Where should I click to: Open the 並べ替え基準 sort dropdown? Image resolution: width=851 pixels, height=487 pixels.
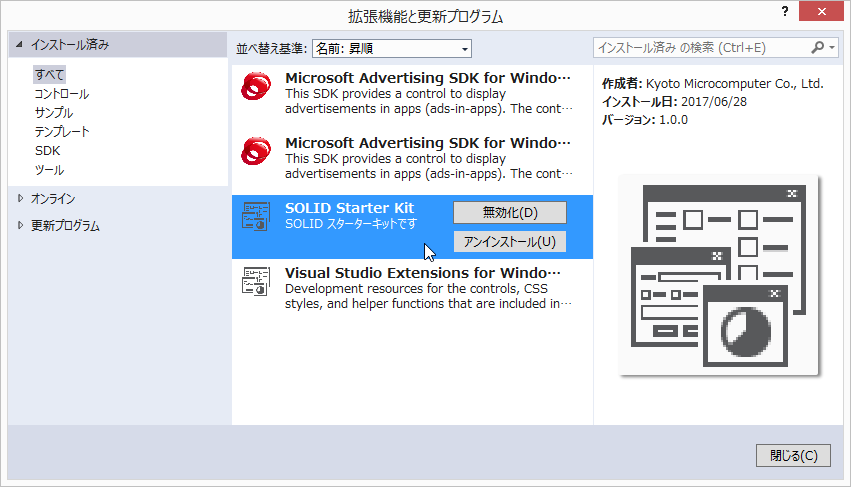tap(391, 48)
